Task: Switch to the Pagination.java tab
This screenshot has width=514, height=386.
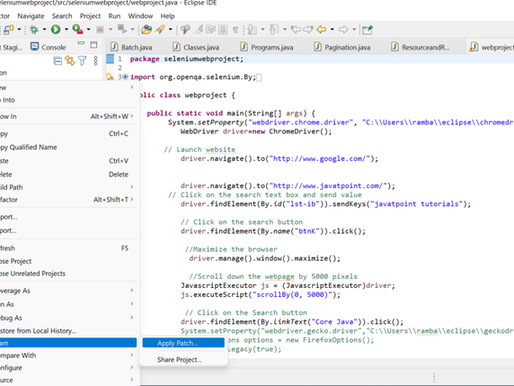Action: (343, 47)
